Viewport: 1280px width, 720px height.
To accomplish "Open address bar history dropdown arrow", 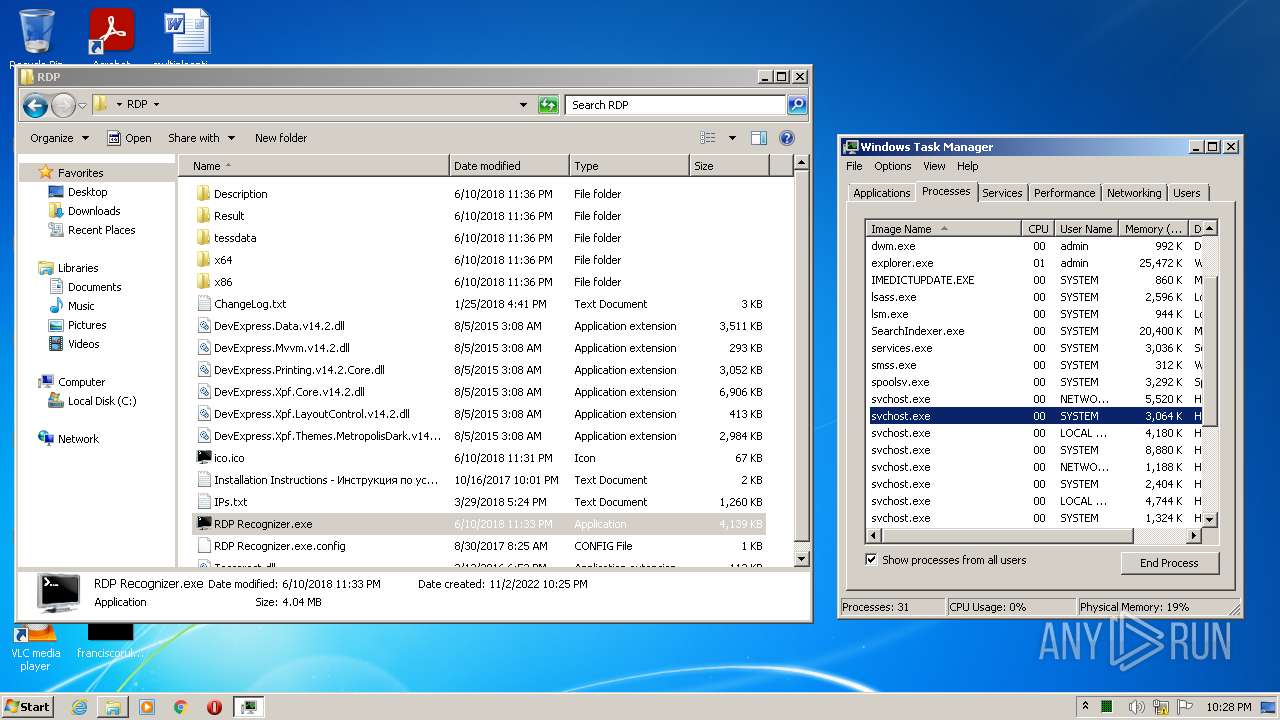I will (x=523, y=104).
